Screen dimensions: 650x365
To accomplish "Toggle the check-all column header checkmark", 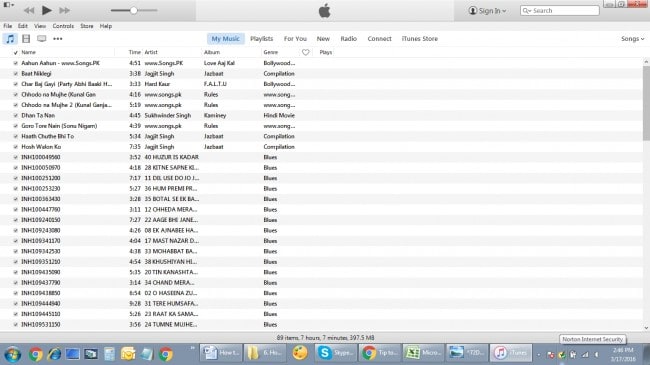I will [15, 53].
